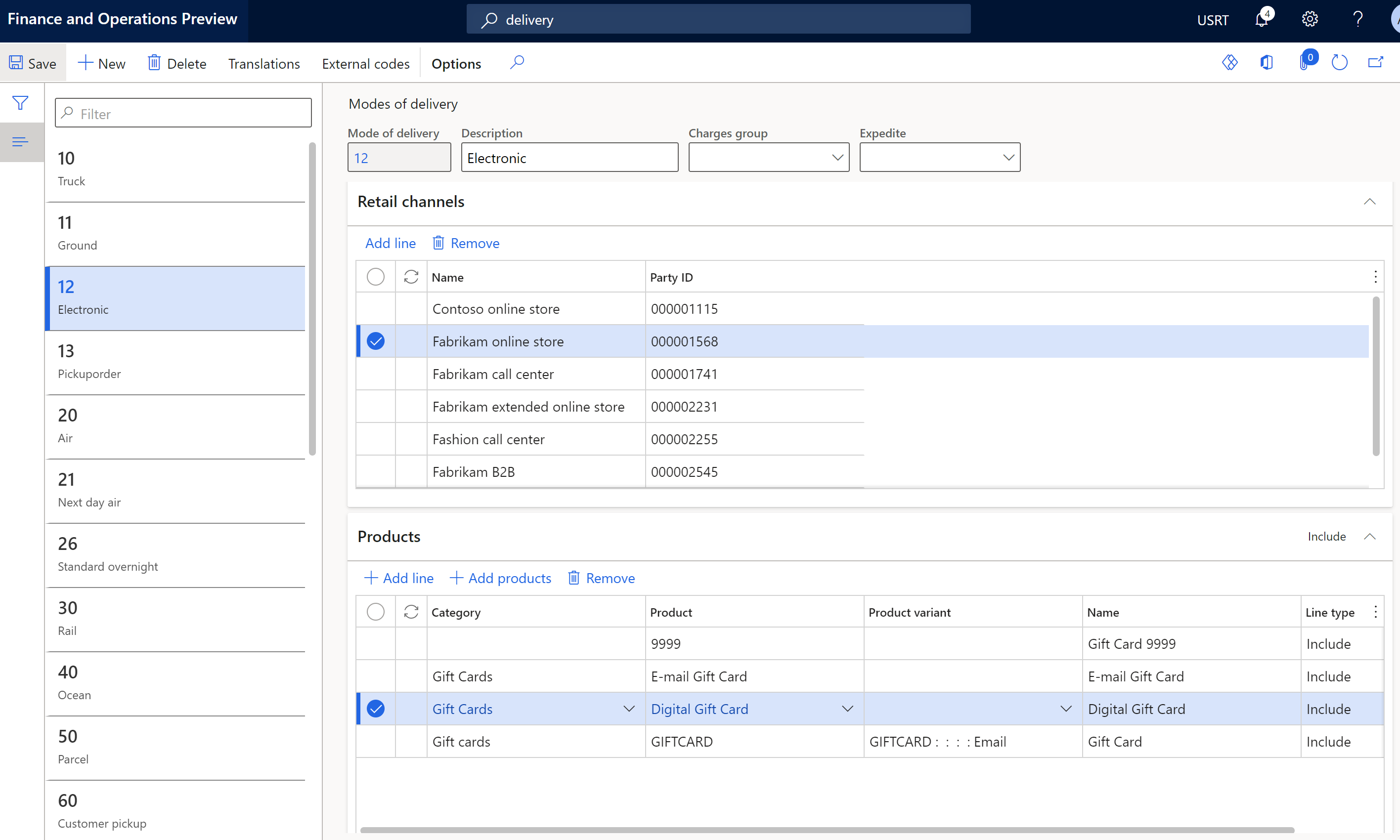Toggle the Digital Gift Card row checkbox
The image size is (1400, 840).
(377, 709)
